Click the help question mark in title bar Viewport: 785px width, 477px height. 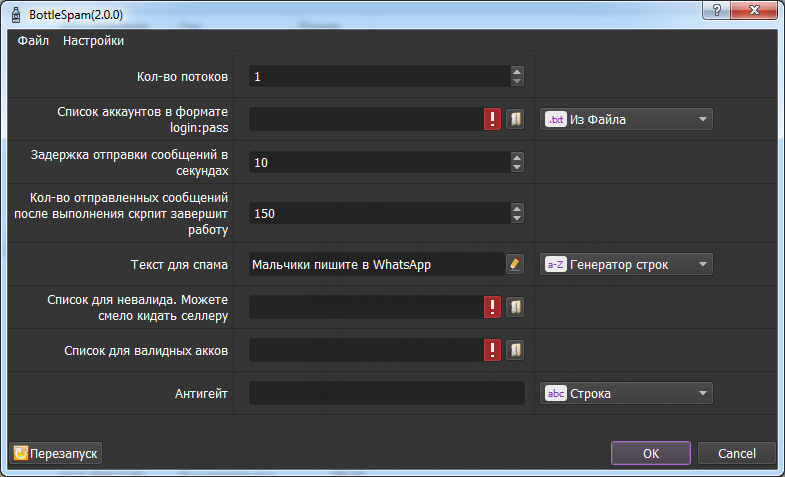coord(716,8)
